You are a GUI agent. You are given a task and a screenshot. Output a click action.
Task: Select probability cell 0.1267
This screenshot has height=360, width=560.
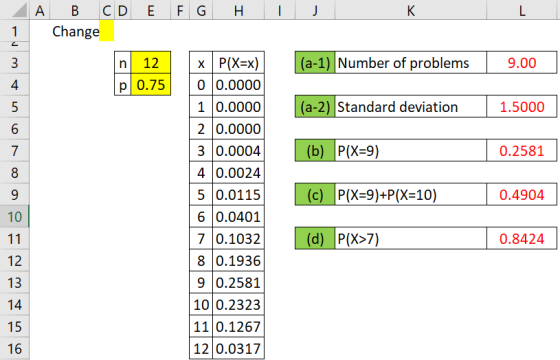tap(239, 327)
